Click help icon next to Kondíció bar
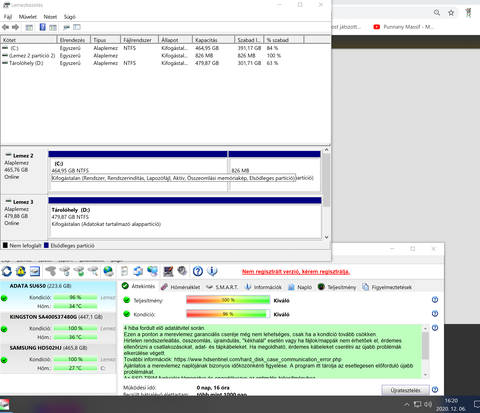This screenshot has height=413, width=480. [435, 314]
